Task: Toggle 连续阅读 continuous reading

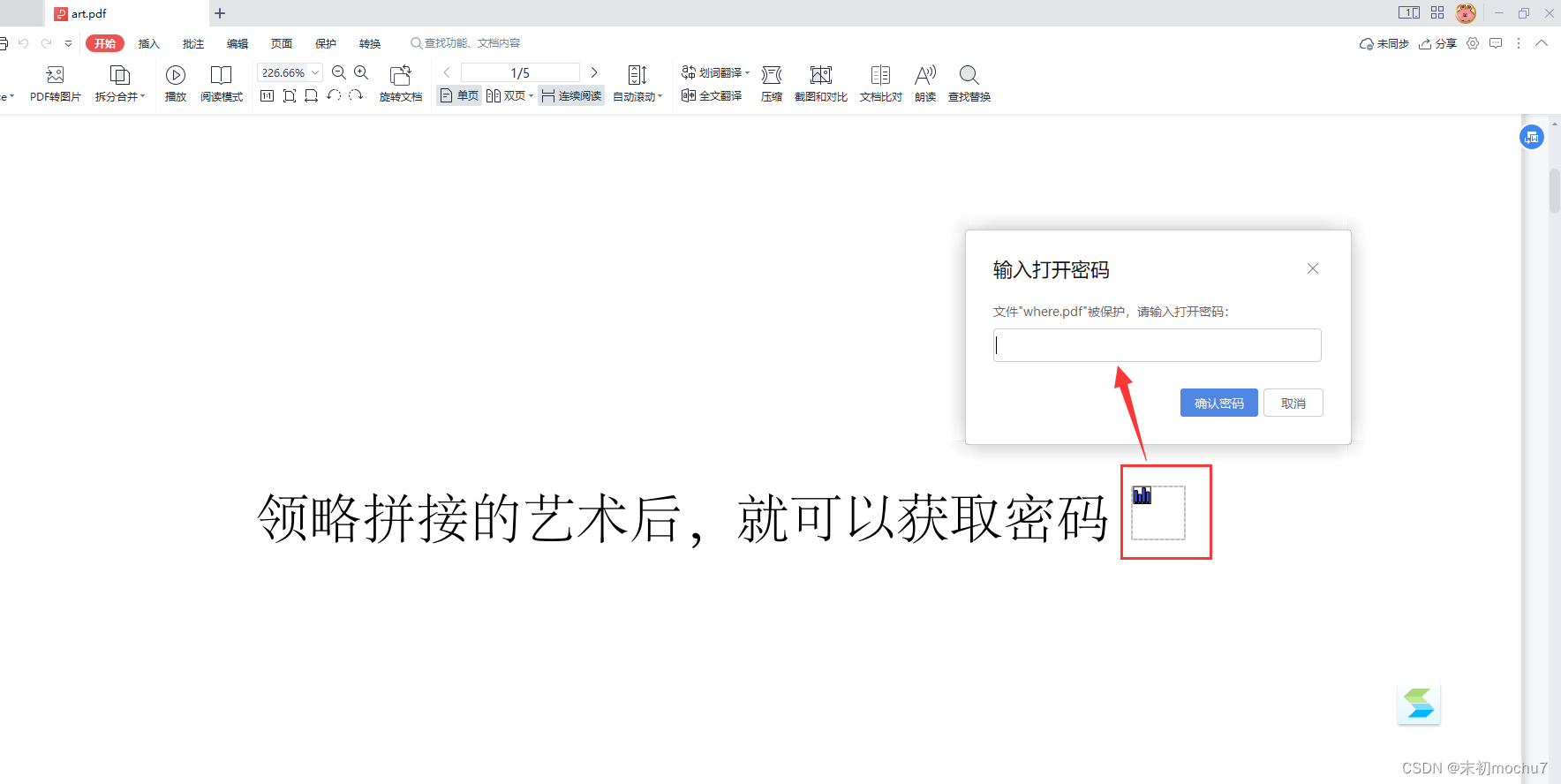Action: (571, 95)
